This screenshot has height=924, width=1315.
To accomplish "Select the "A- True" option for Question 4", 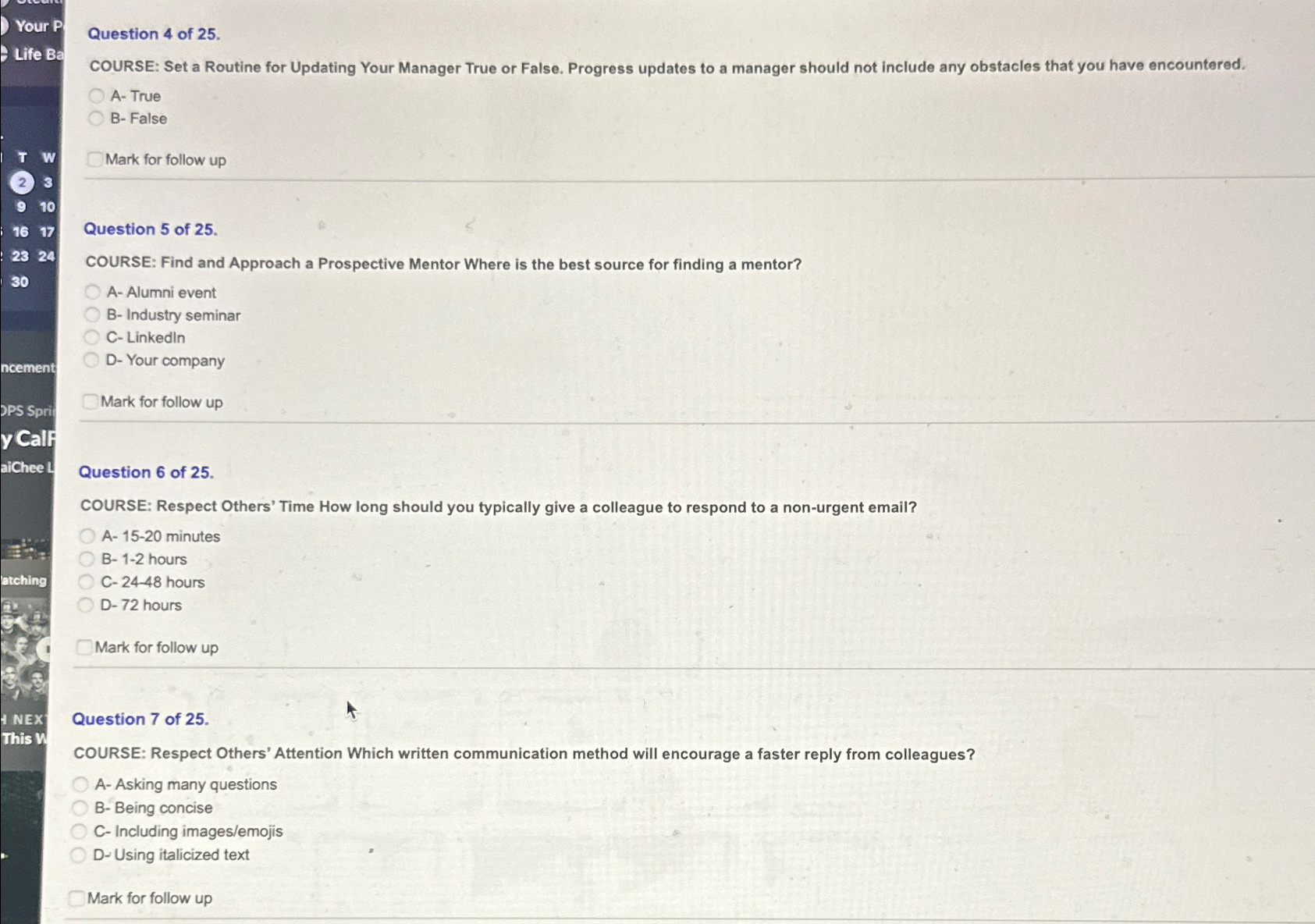I will [97, 95].
